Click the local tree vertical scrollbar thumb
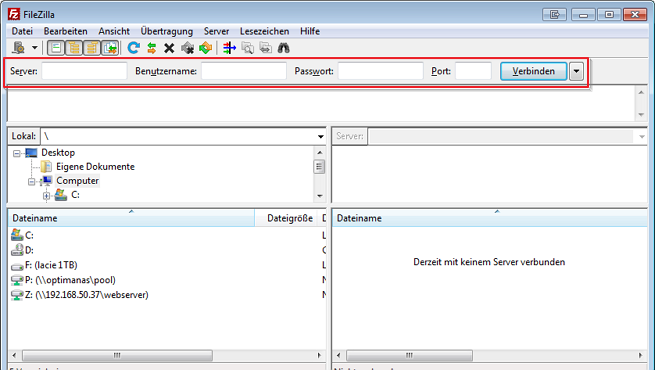Image resolution: width=655 pixels, height=370 pixels. click(x=319, y=167)
